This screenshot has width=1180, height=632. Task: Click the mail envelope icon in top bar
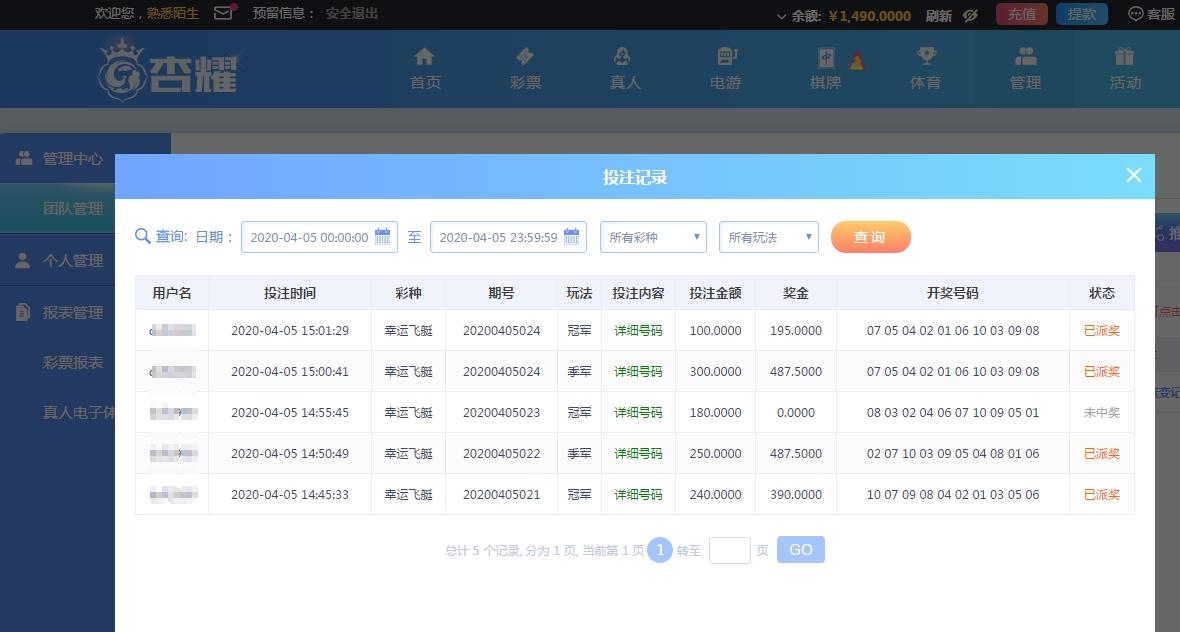click(223, 14)
